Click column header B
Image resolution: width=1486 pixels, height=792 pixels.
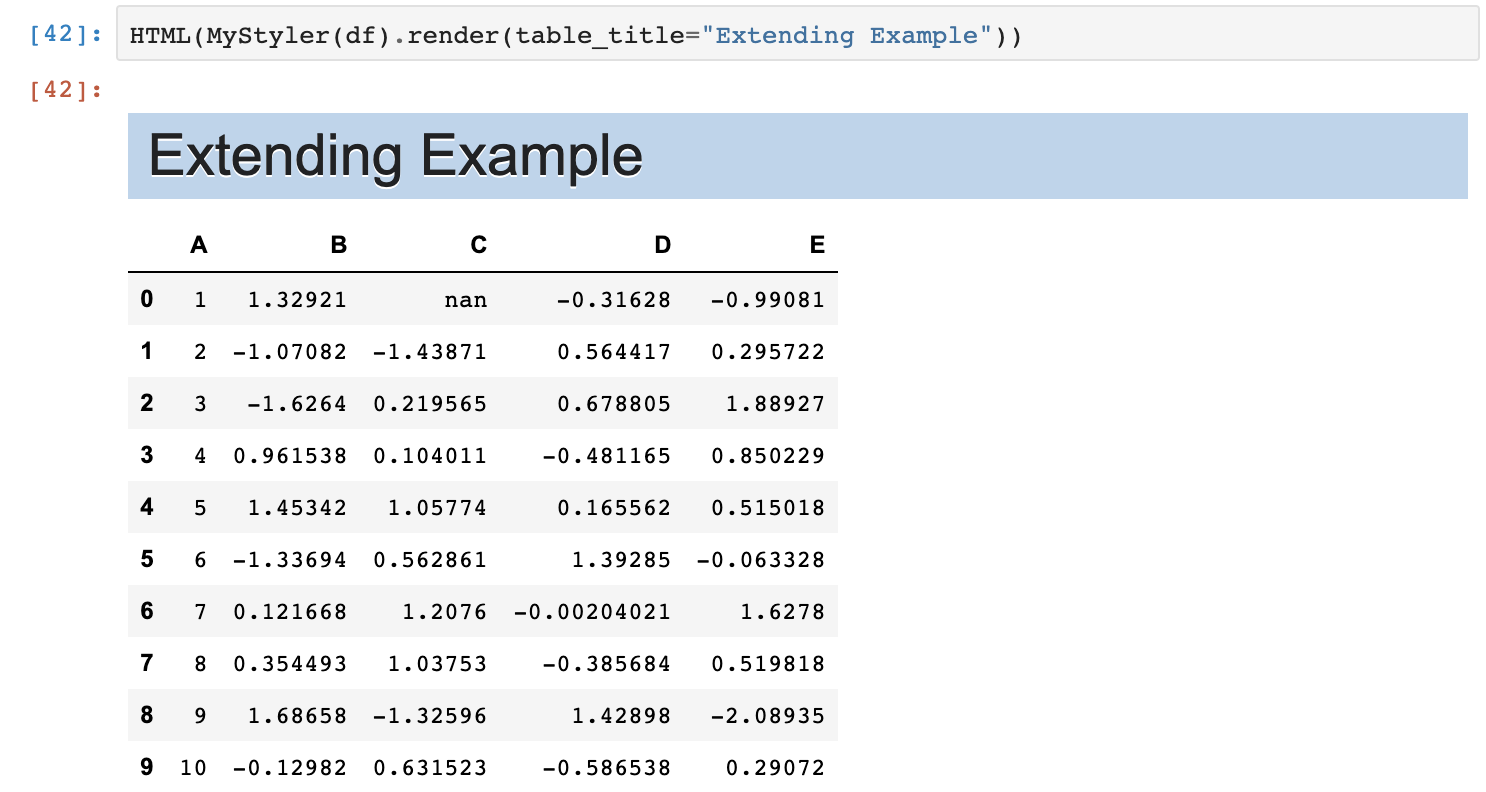coord(338,245)
